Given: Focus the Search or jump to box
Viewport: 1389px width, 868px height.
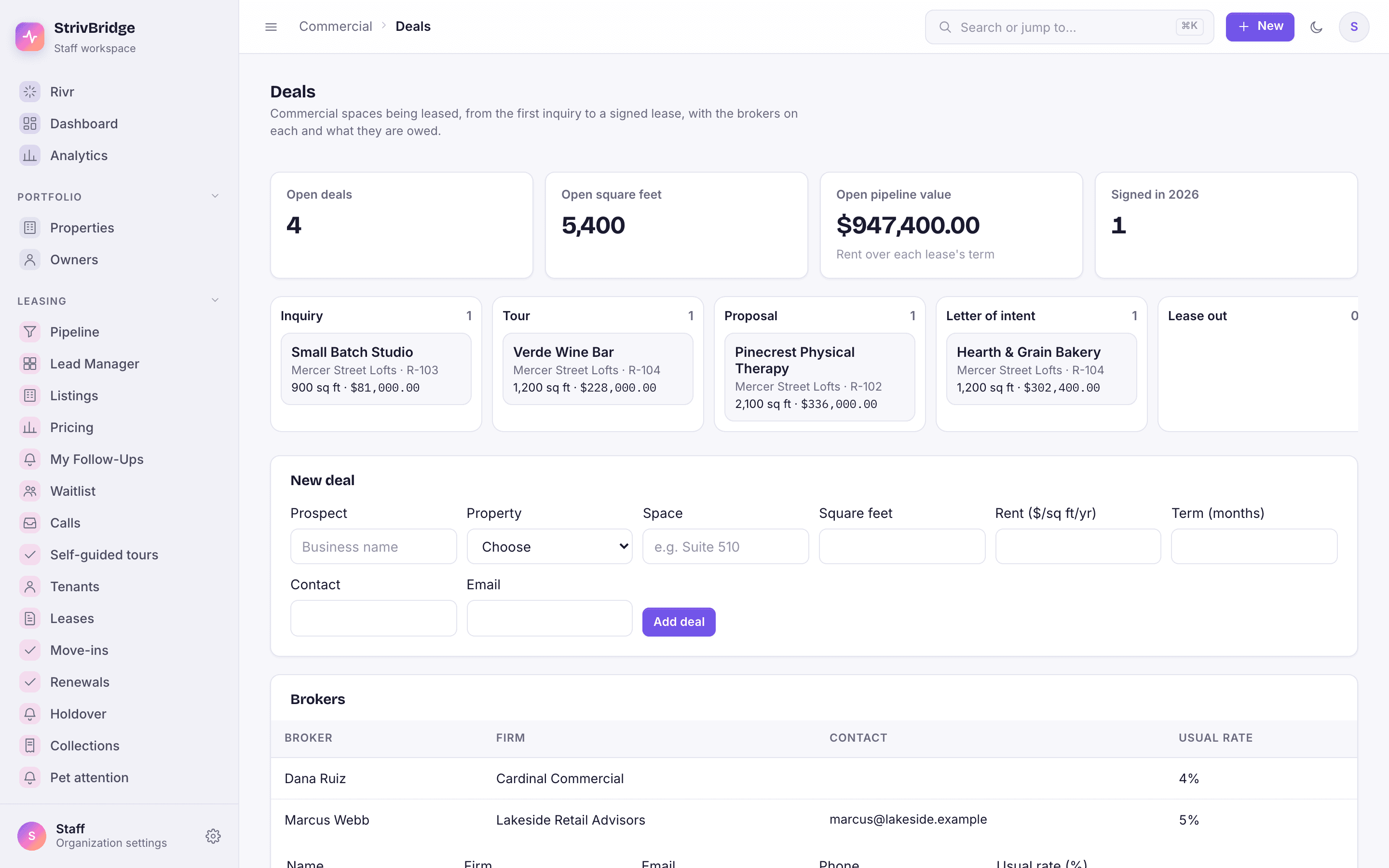Looking at the screenshot, I should point(1069,27).
